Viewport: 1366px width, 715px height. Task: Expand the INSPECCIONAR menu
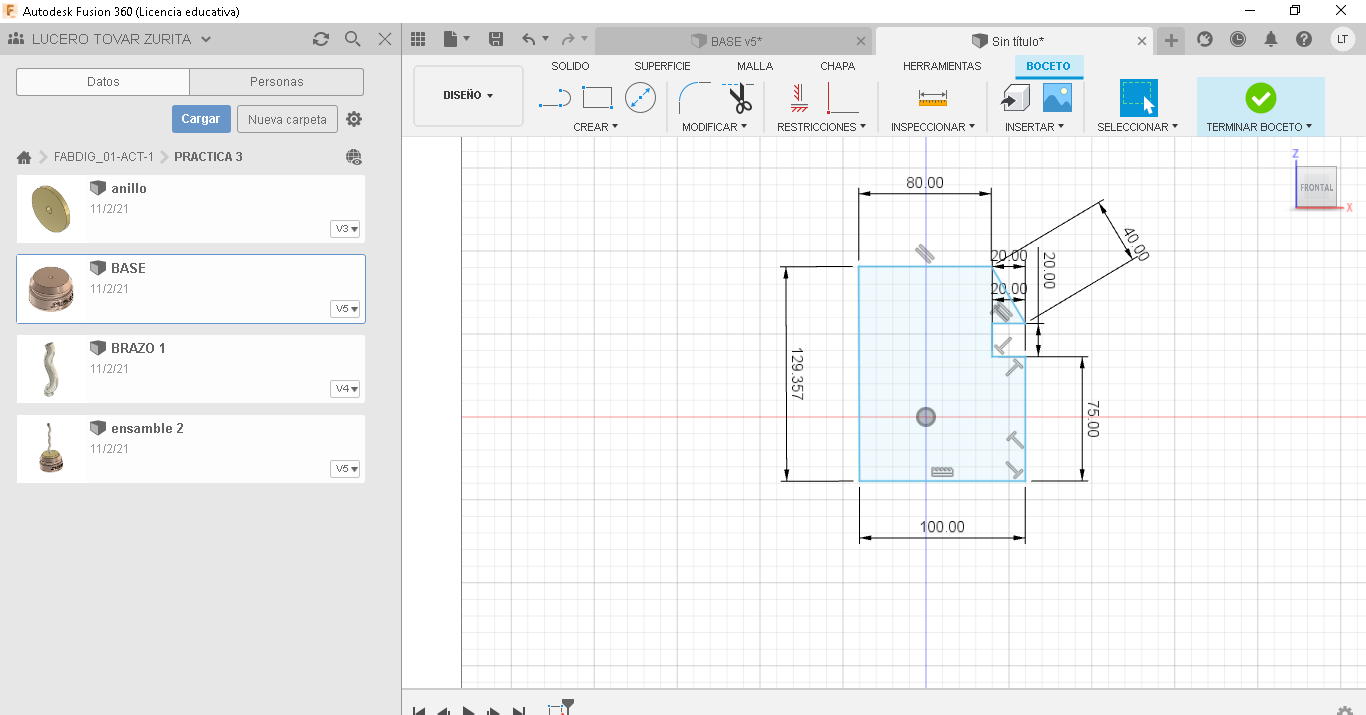click(933, 127)
